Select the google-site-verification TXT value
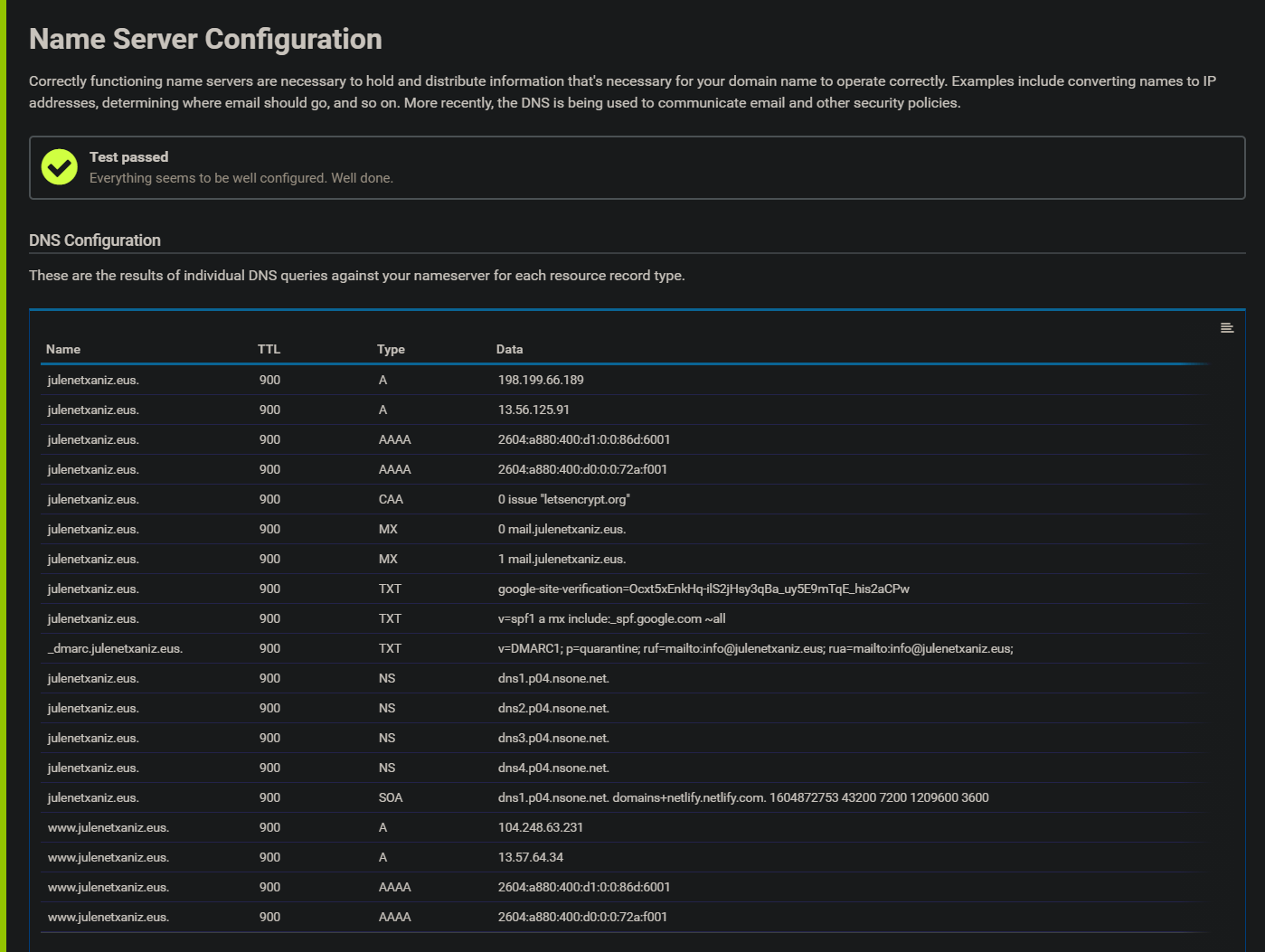The height and width of the screenshot is (952, 1265). 703,589
